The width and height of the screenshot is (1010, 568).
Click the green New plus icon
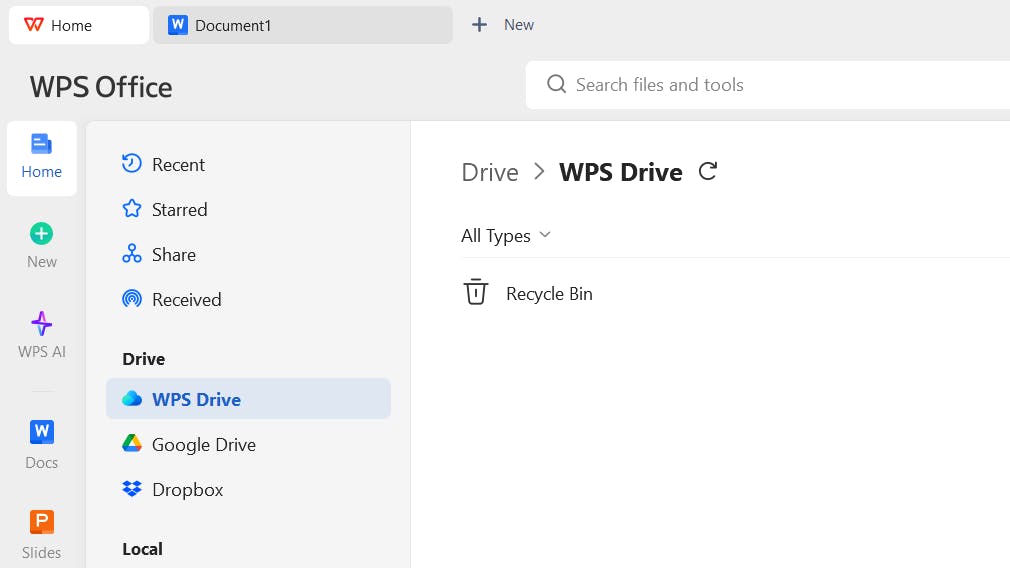(42, 234)
